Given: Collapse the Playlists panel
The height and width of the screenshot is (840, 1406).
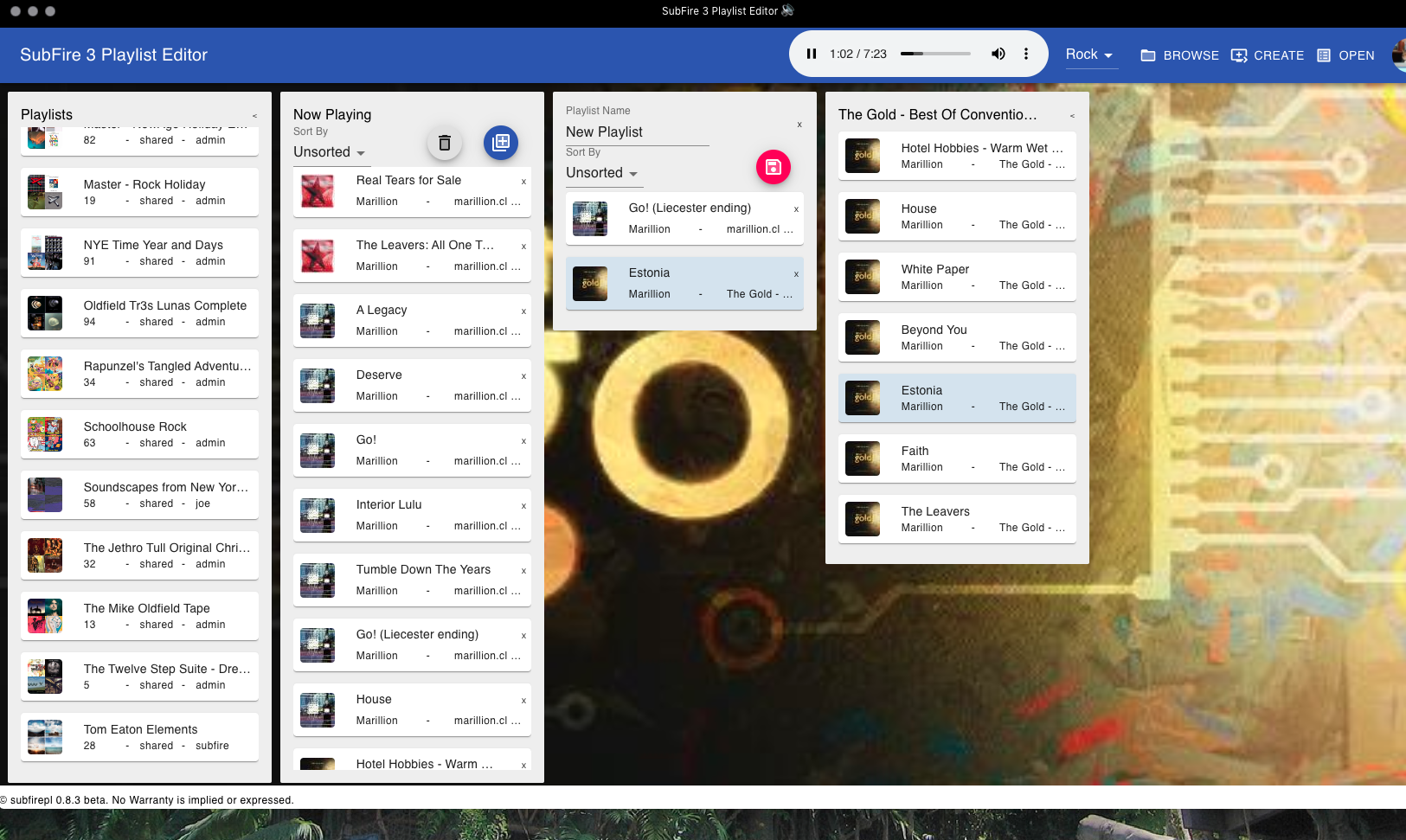Looking at the screenshot, I should (x=254, y=116).
